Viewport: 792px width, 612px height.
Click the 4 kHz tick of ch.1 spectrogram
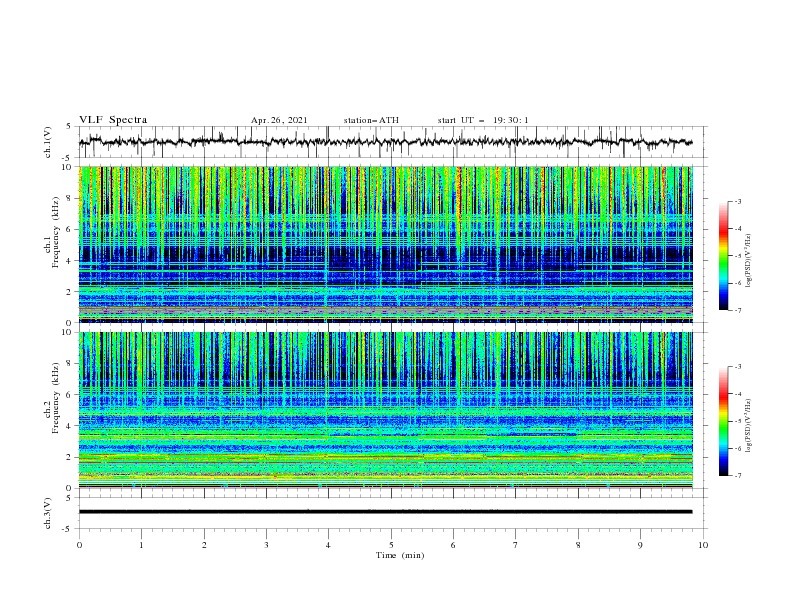pos(70,261)
